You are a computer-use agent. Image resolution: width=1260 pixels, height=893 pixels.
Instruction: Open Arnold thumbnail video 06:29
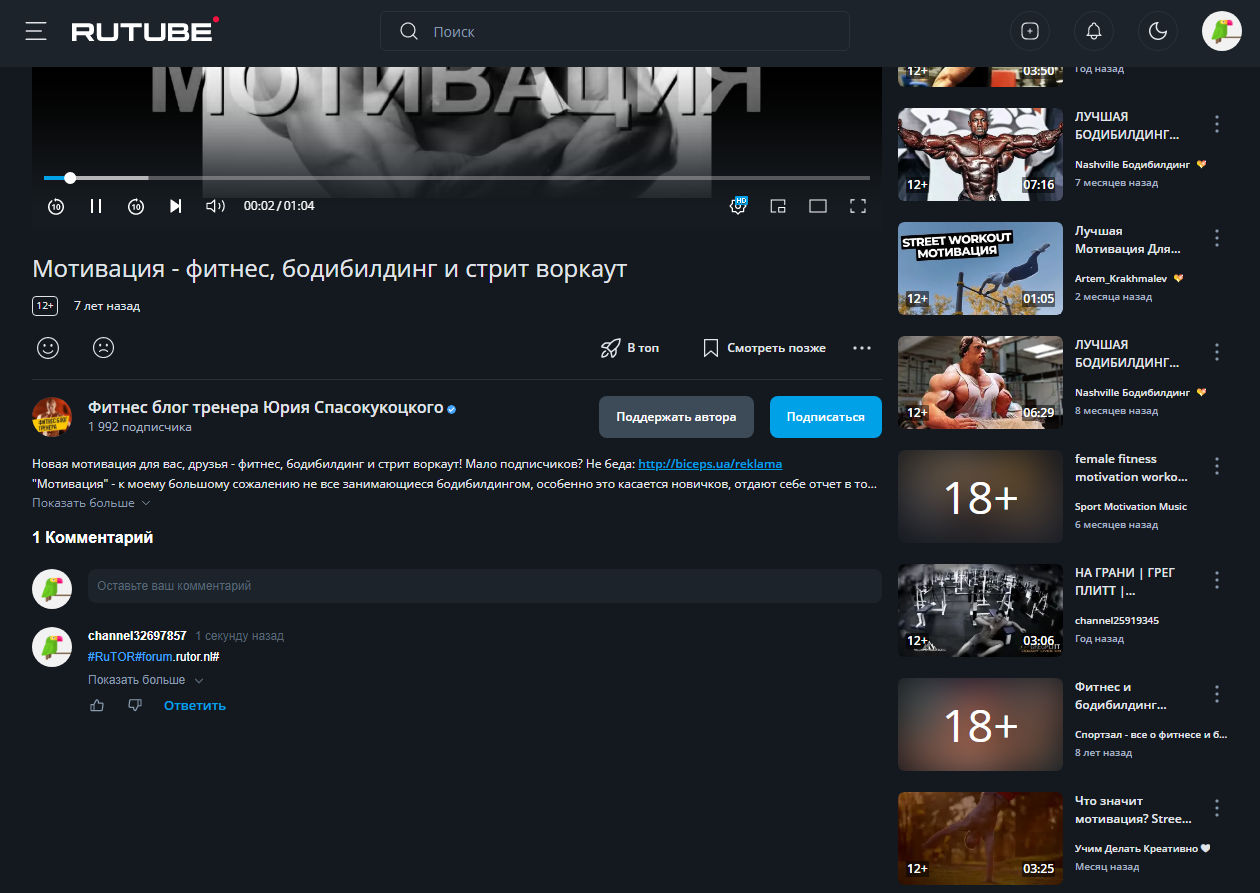980,382
